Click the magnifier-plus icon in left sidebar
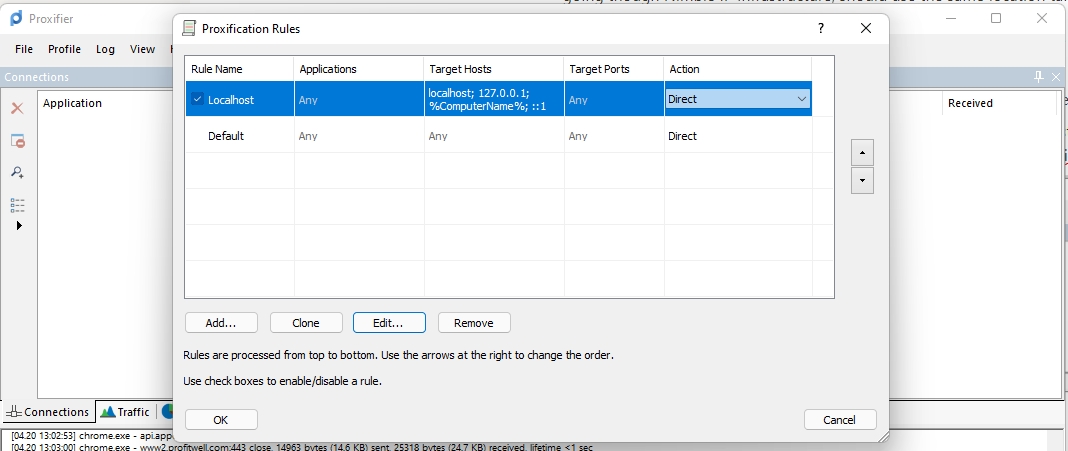This screenshot has width=1068, height=451. [x=17, y=173]
